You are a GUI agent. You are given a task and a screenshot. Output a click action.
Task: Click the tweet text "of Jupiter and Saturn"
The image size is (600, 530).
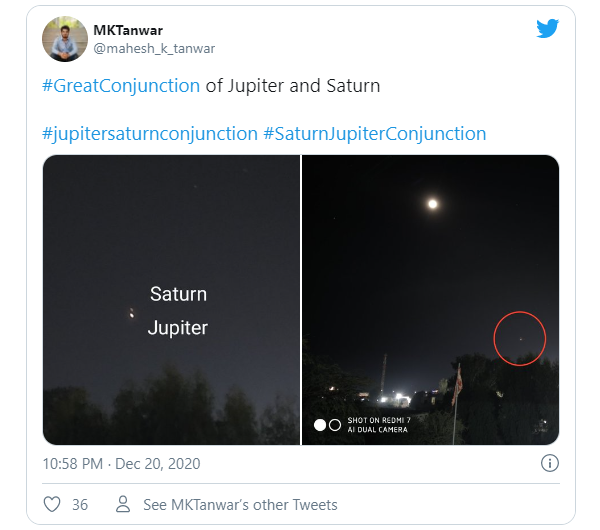coord(293,86)
